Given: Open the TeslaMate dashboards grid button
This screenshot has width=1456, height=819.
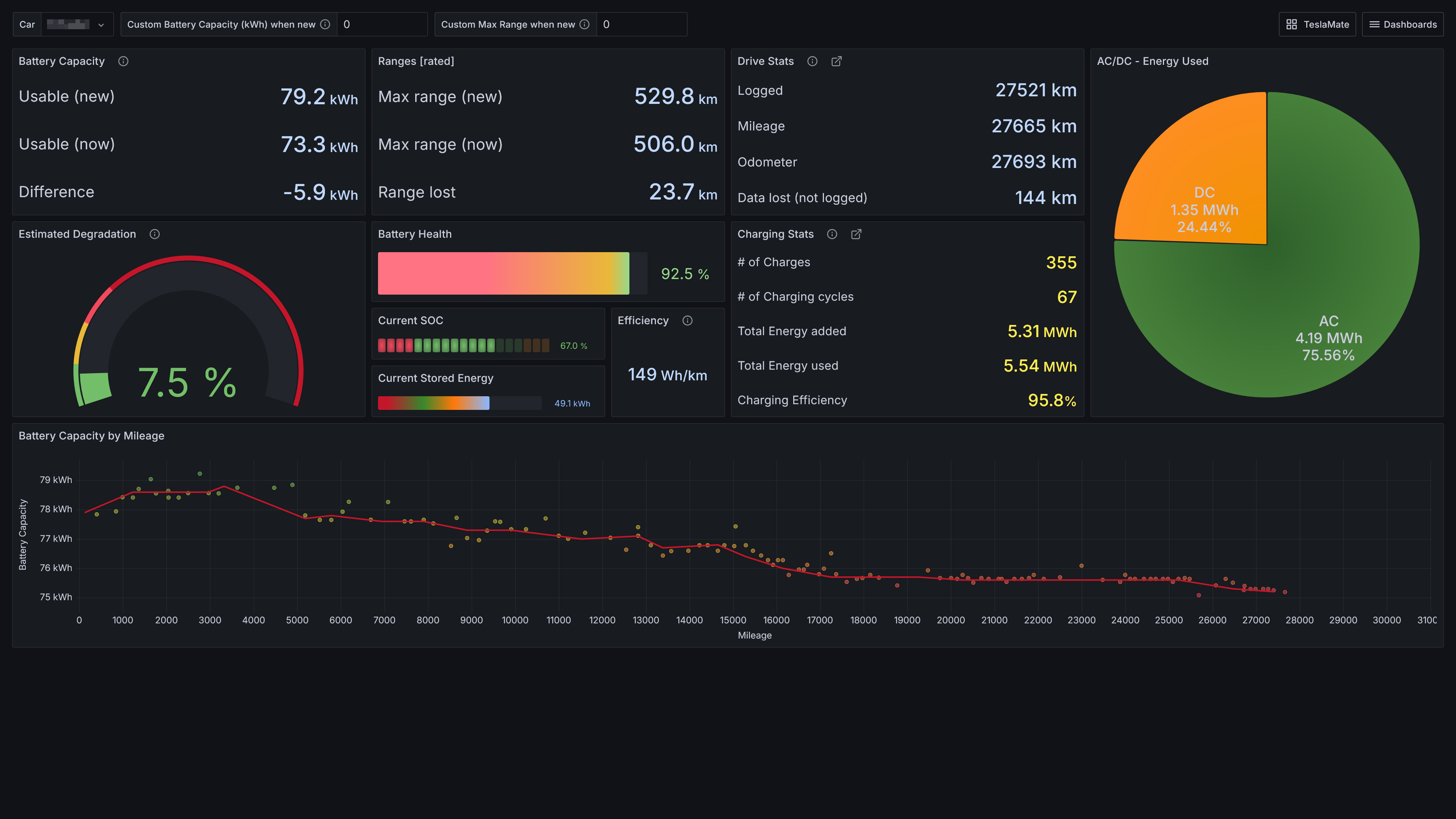Looking at the screenshot, I should coord(1318,24).
